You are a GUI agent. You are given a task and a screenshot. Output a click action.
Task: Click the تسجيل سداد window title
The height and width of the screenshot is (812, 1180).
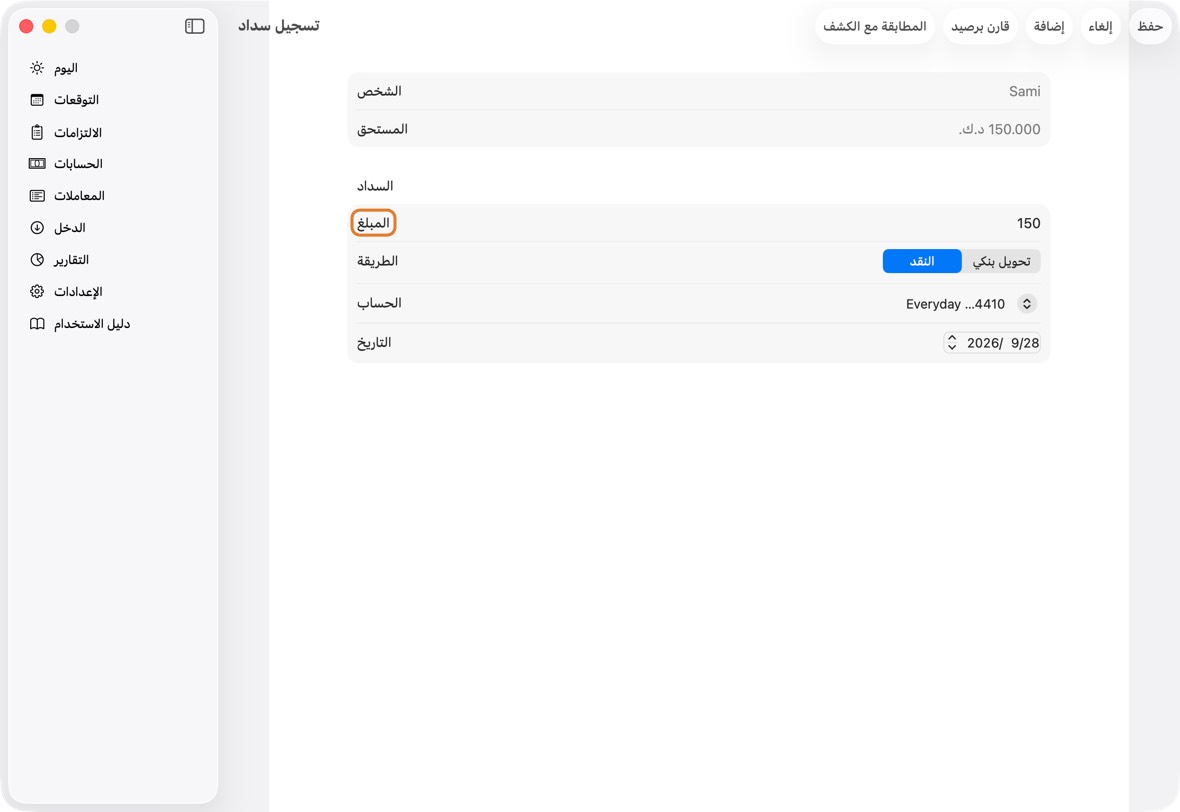[279, 26]
